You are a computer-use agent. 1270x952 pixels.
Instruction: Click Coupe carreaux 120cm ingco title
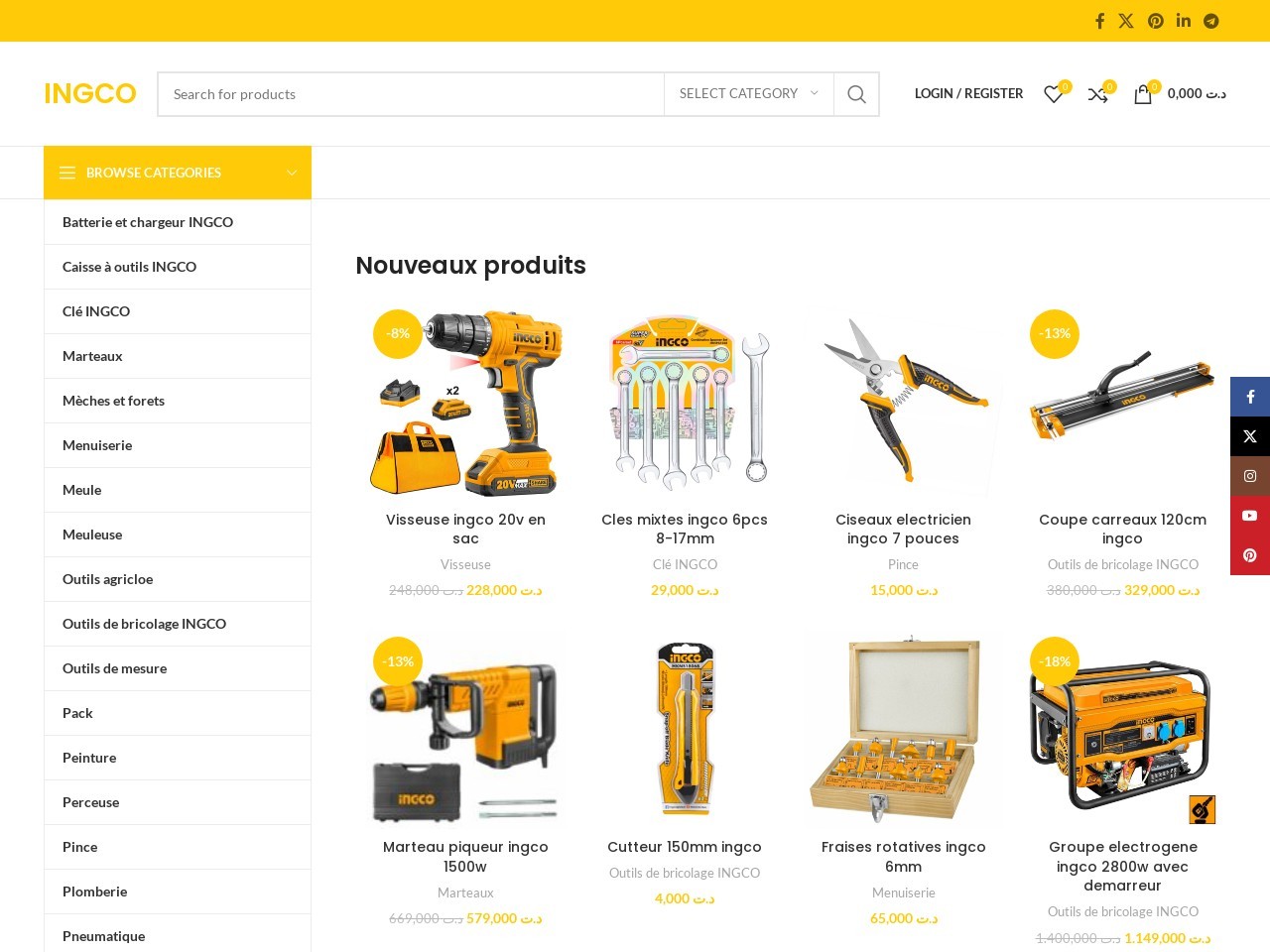[1122, 529]
